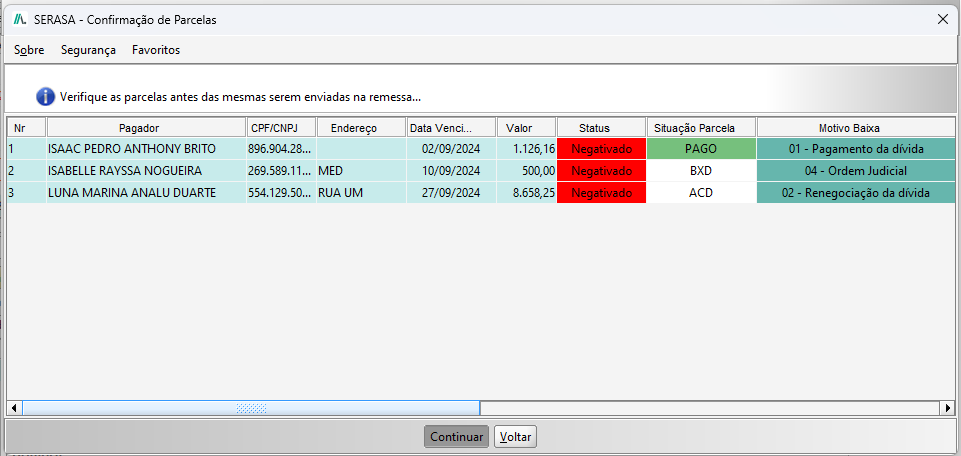Click the MED address cell
The height and width of the screenshot is (456, 961).
pos(361,171)
